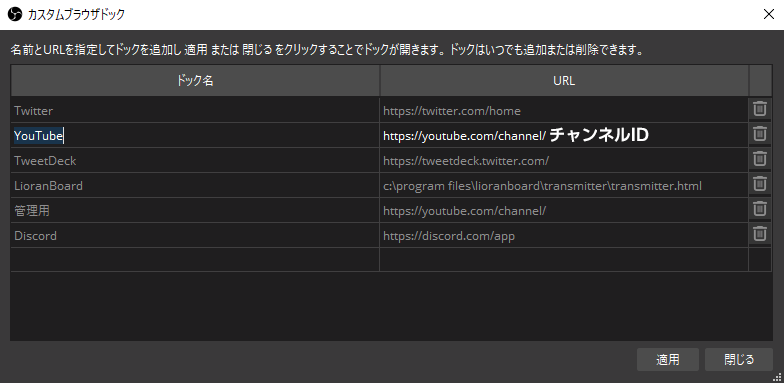Delete the LioranBoard dock entry
The image size is (784, 383).
[760, 184]
